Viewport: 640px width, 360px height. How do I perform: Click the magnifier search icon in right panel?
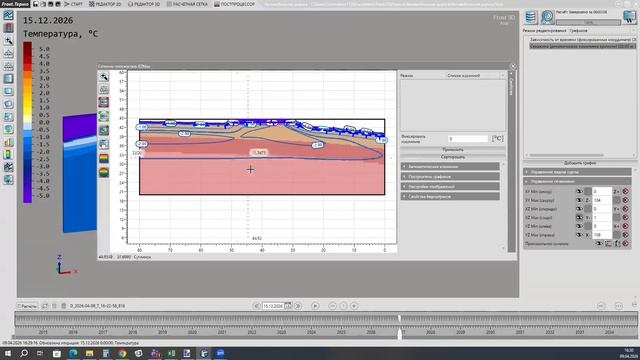547,17
